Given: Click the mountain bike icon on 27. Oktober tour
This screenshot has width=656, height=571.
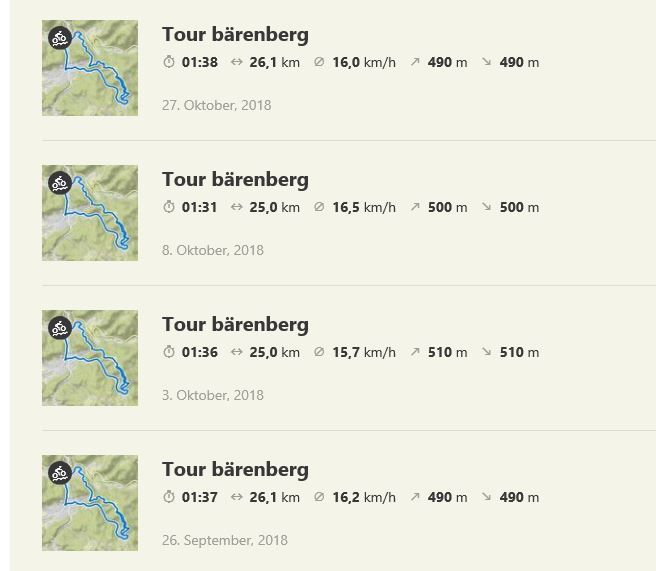Looking at the screenshot, I should coord(60,38).
